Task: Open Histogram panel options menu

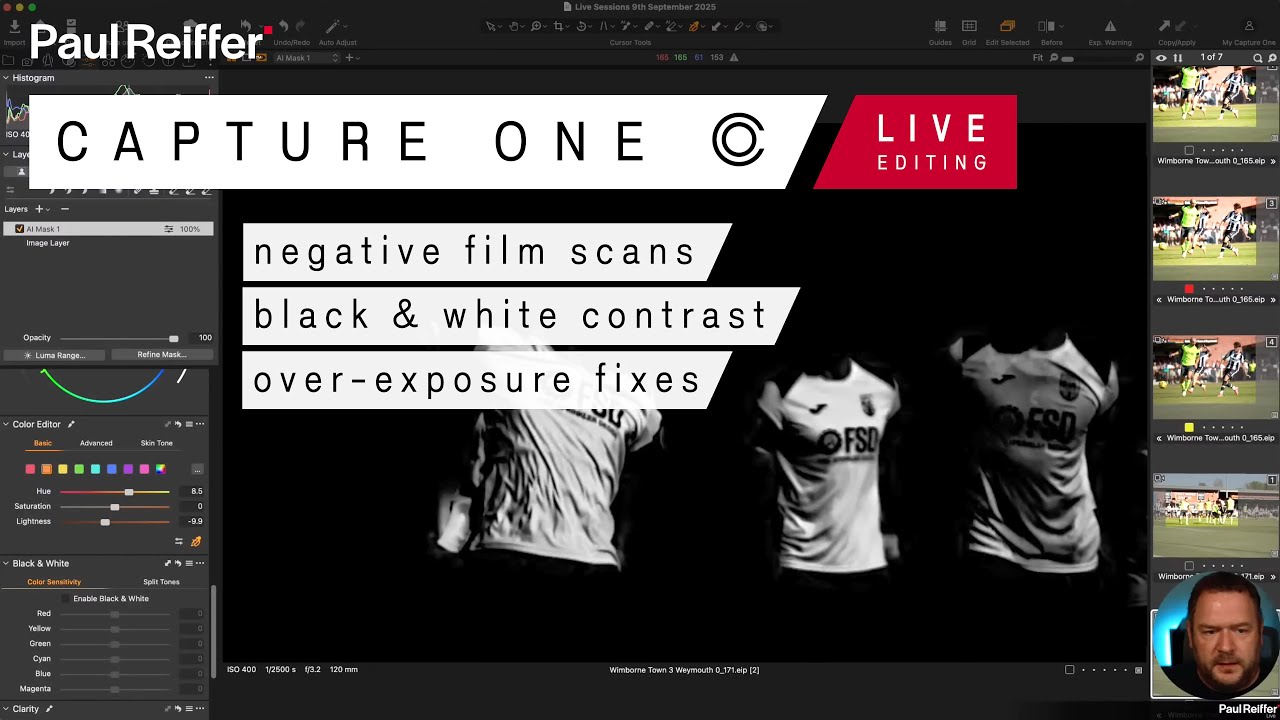Action: coord(209,77)
